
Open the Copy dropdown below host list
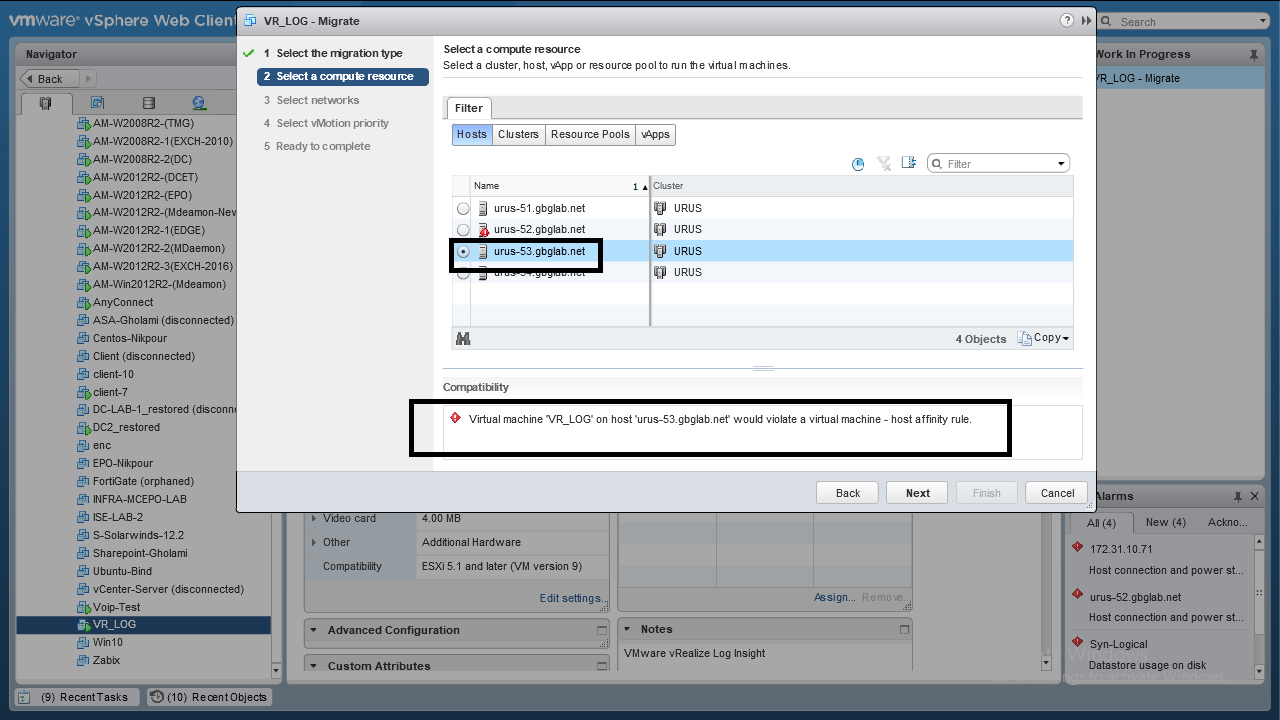point(1043,338)
